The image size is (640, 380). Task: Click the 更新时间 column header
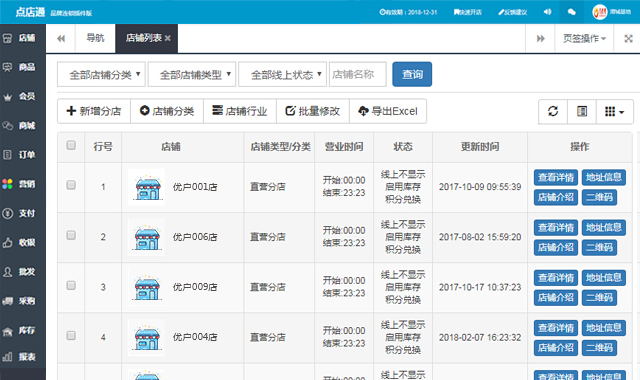tap(480, 147)
